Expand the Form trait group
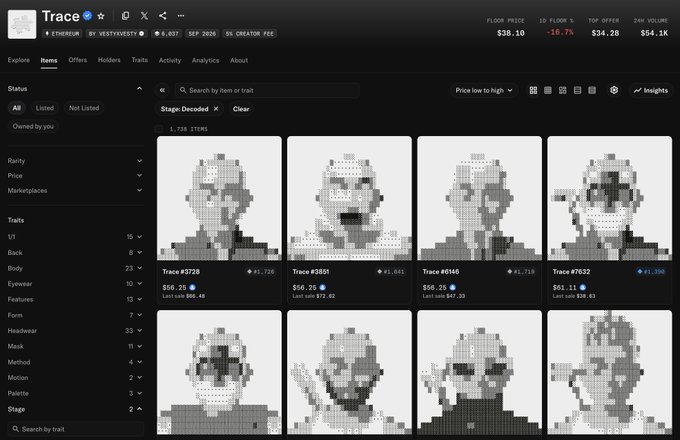The height and width of the screenshot is (440, 680). (75, 315)
